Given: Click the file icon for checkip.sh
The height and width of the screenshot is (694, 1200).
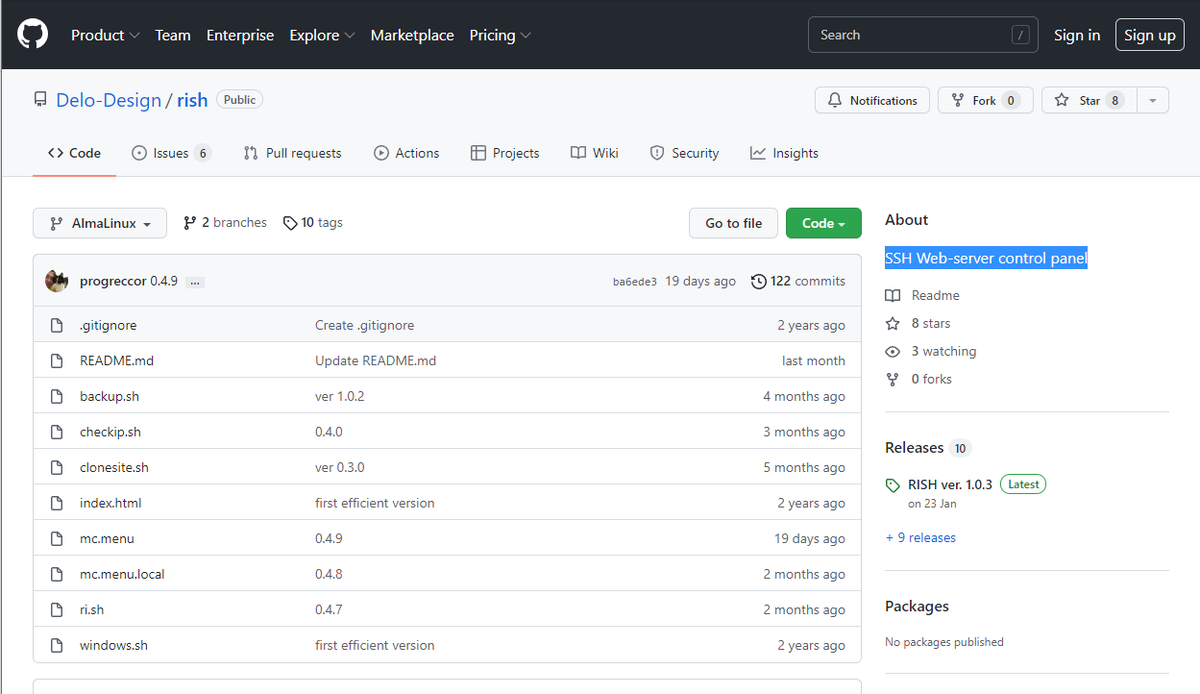Looking at the screenshot, I should 57,432.
